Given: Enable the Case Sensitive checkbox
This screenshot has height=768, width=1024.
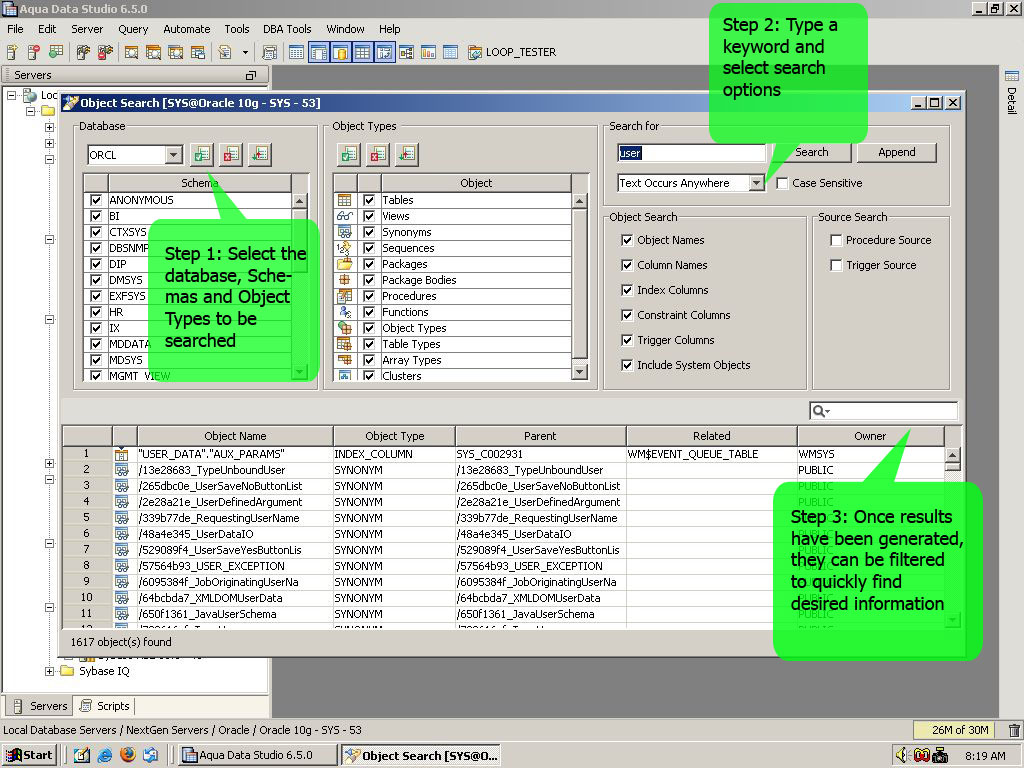Looking at the screenshot, I should click(x=782, y=184).
